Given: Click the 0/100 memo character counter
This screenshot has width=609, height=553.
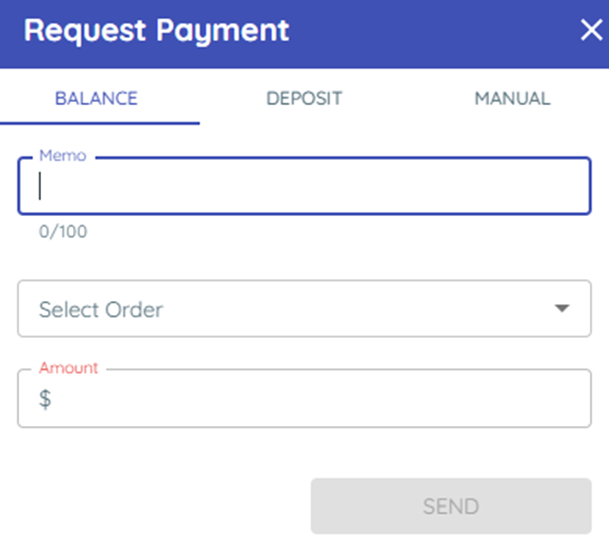Looking at the screenshot, I should (x=63, y=232).
